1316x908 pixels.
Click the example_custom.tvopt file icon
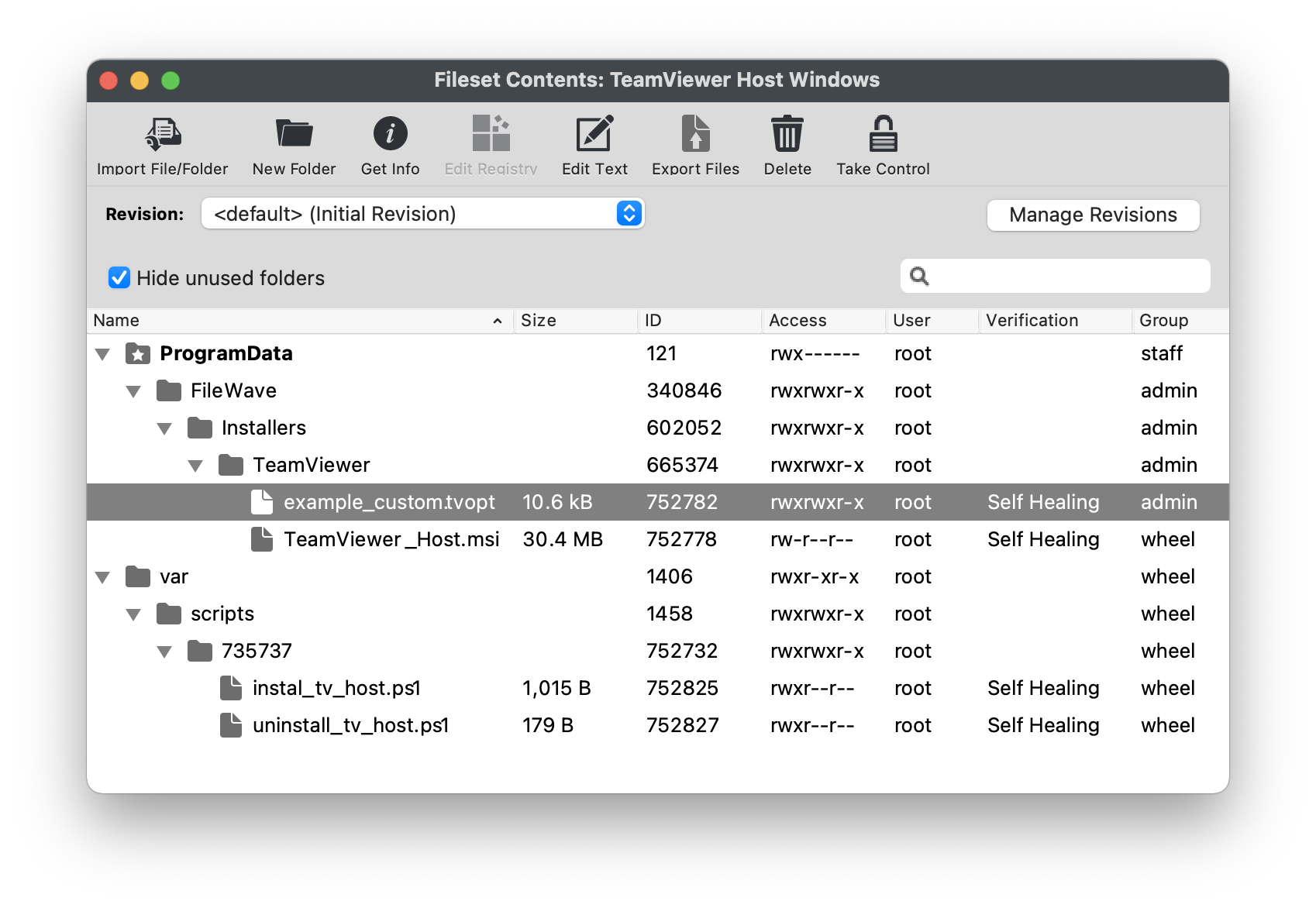pos(262,502)
